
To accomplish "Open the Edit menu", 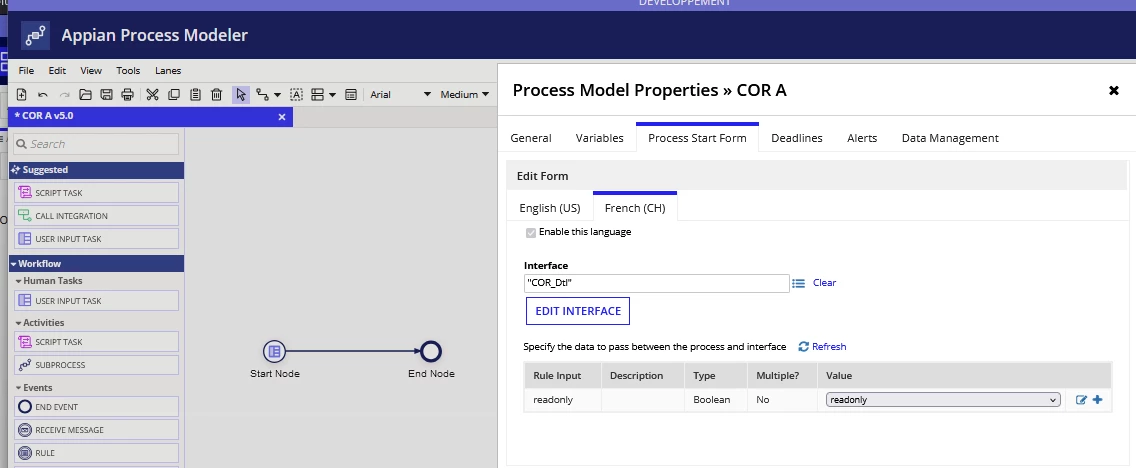I will tap(57, 71).
